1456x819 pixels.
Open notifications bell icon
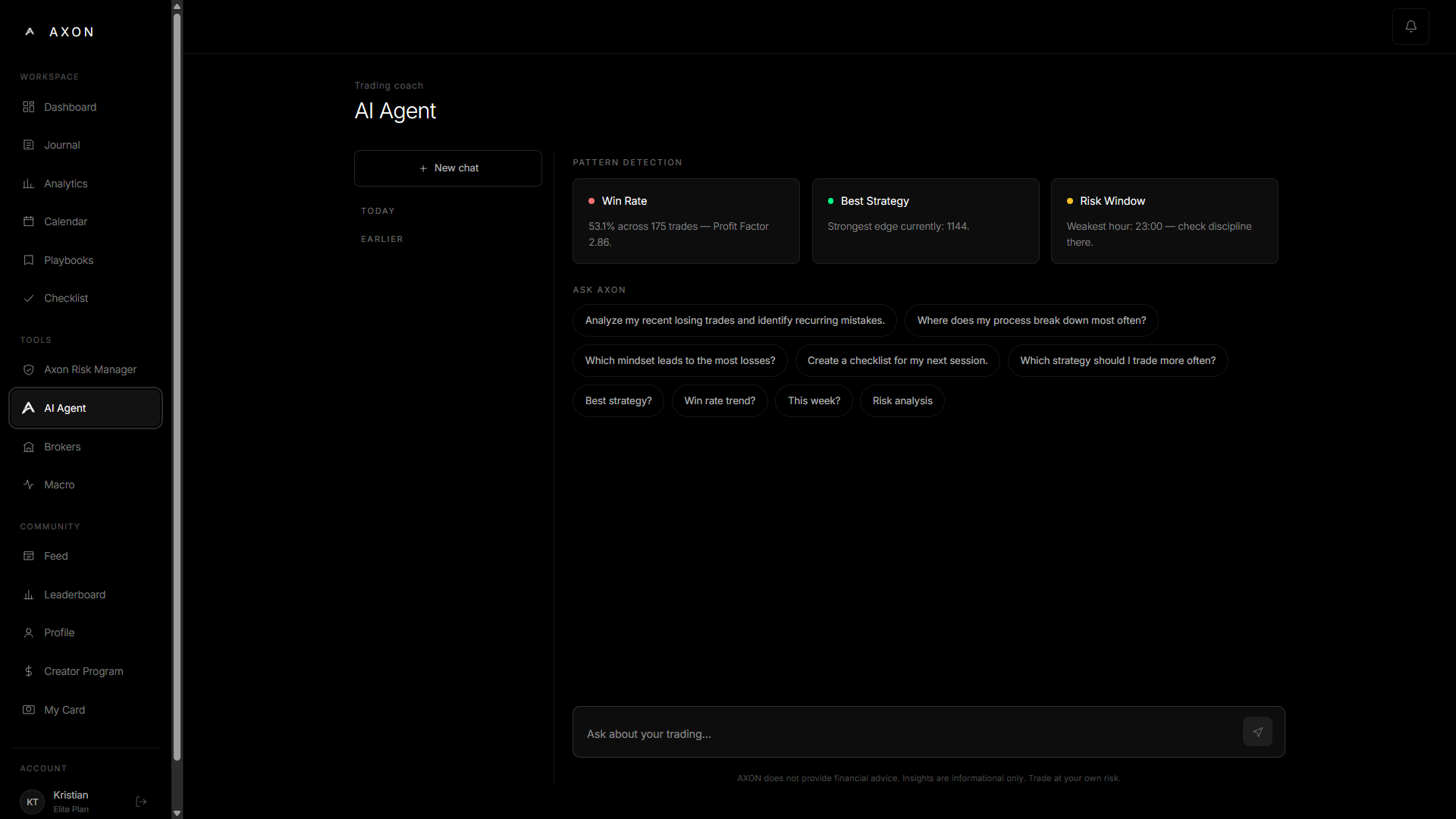[x=1410, y=27]
